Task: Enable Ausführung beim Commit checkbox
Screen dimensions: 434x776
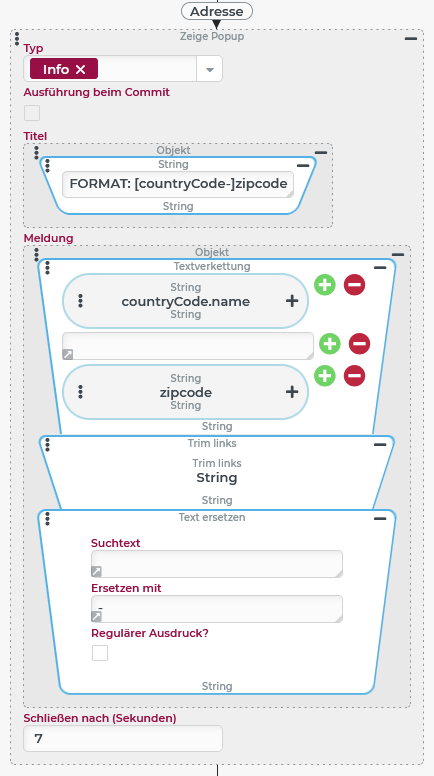Action: 32,113
